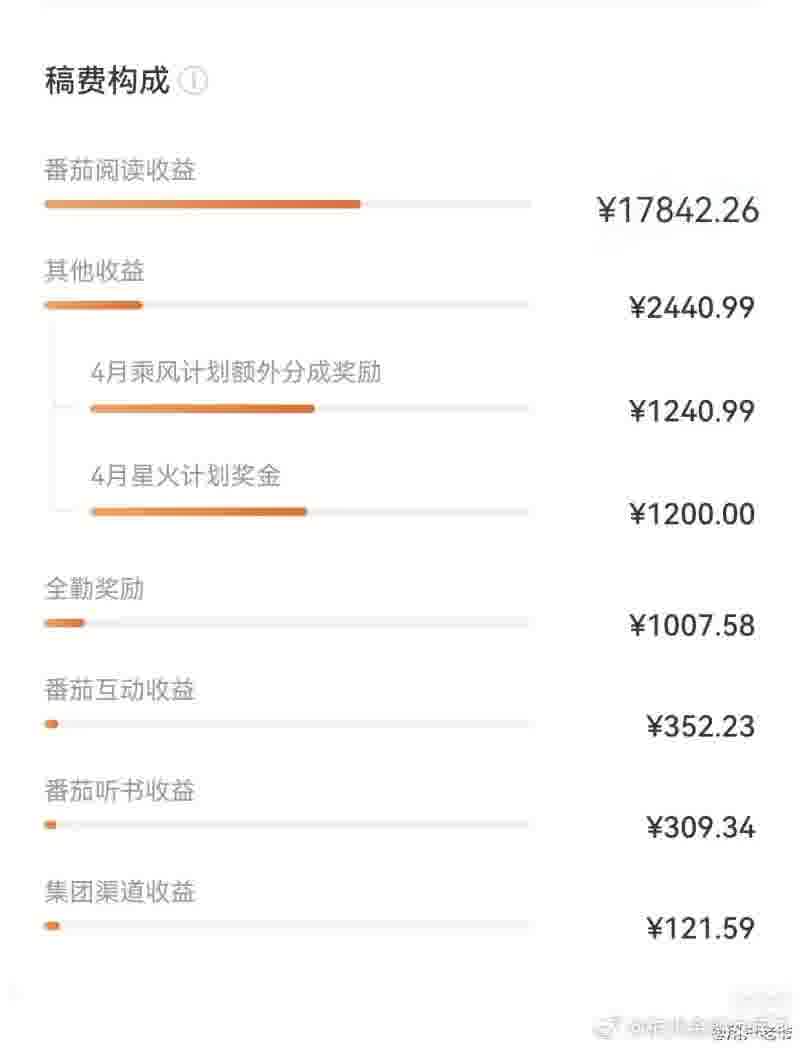Open the 番茄互动收益 entry
Image resolution: width=800 pixels, height=1048 pixels.
coord(120,690)
